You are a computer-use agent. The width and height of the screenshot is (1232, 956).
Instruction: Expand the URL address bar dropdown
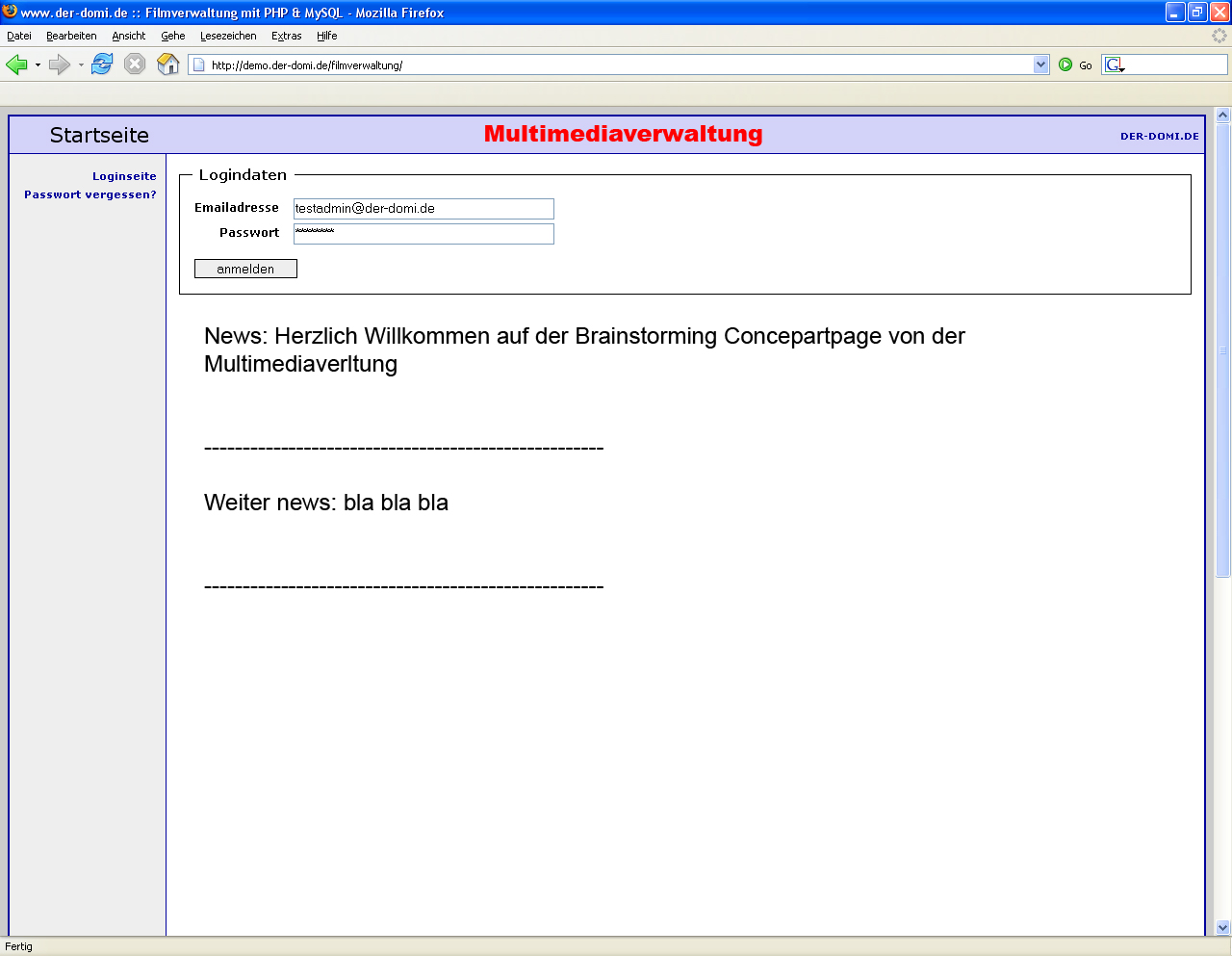pos(1040,65)
